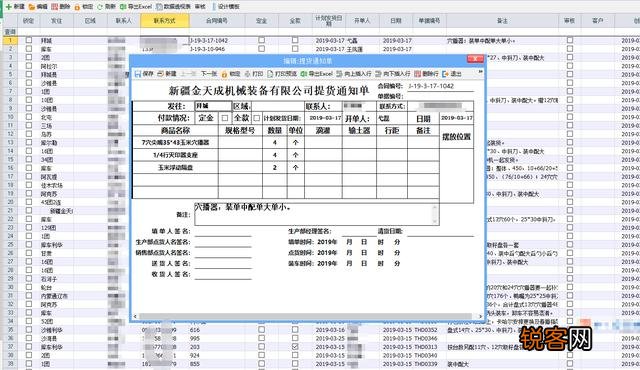The image size is (640, 370).
Task: Click the 新建 icon in the dialog toolbar
Action: pyautogui.click(x=160, y=74)
